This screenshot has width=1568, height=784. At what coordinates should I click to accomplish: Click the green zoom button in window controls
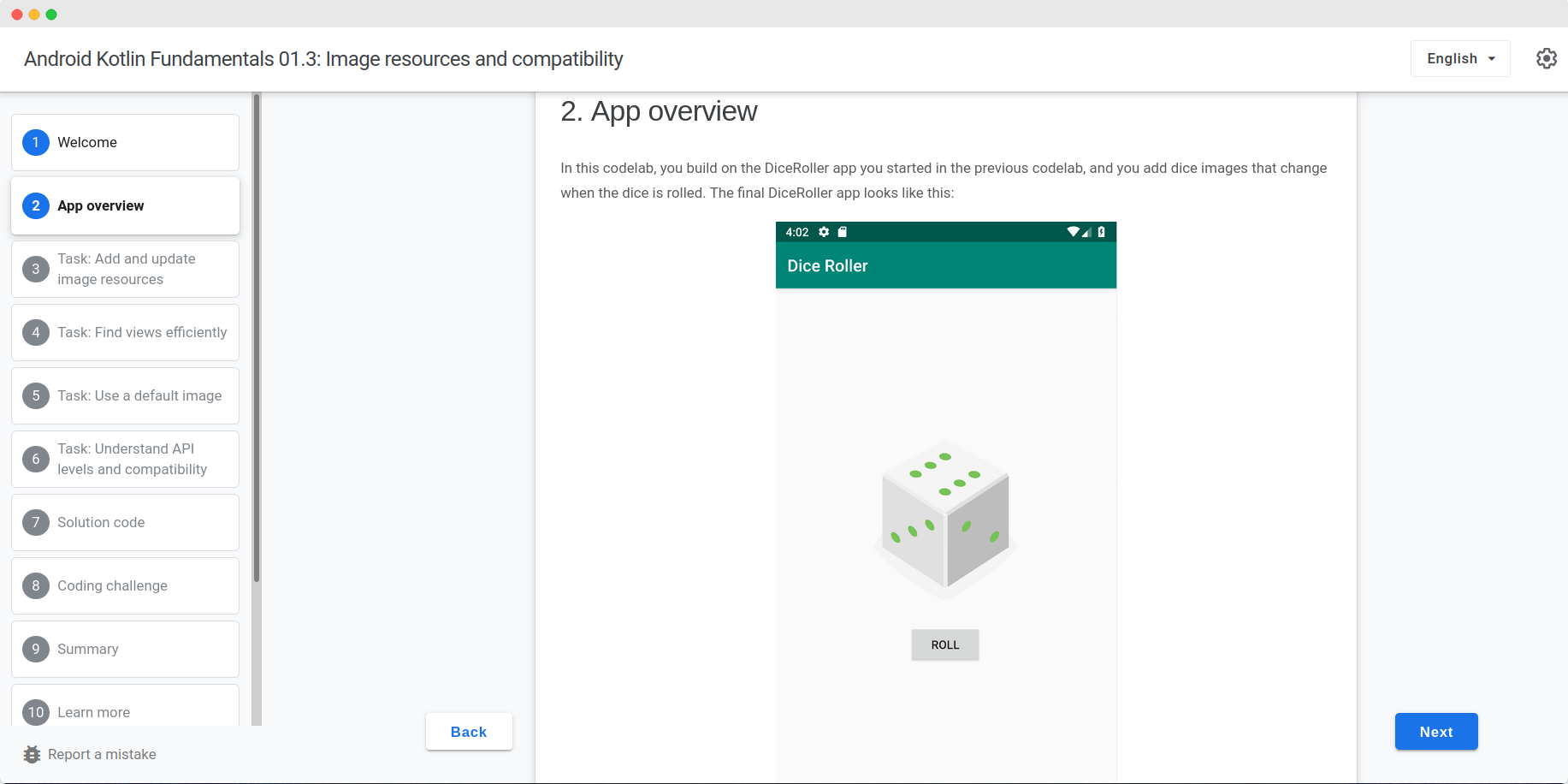point(52,14)
